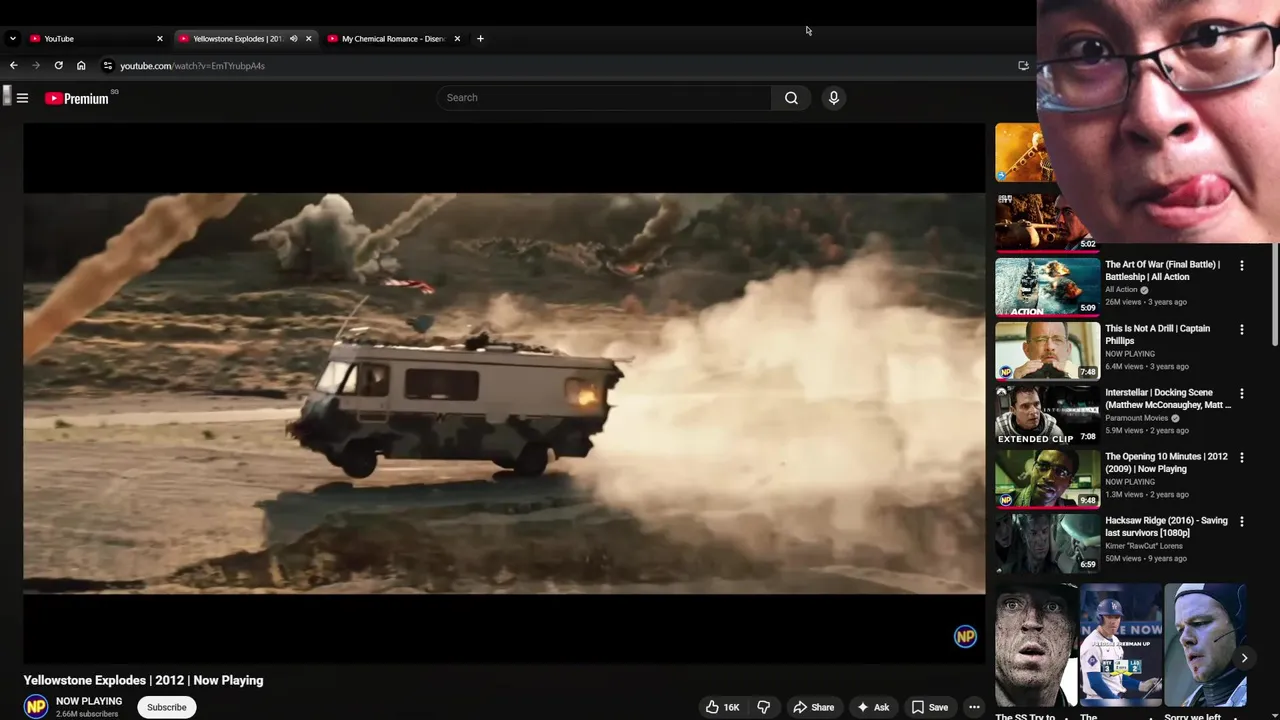
Task: Open The SS Try to short thumbnail
Action: (x=1036, y=646)
